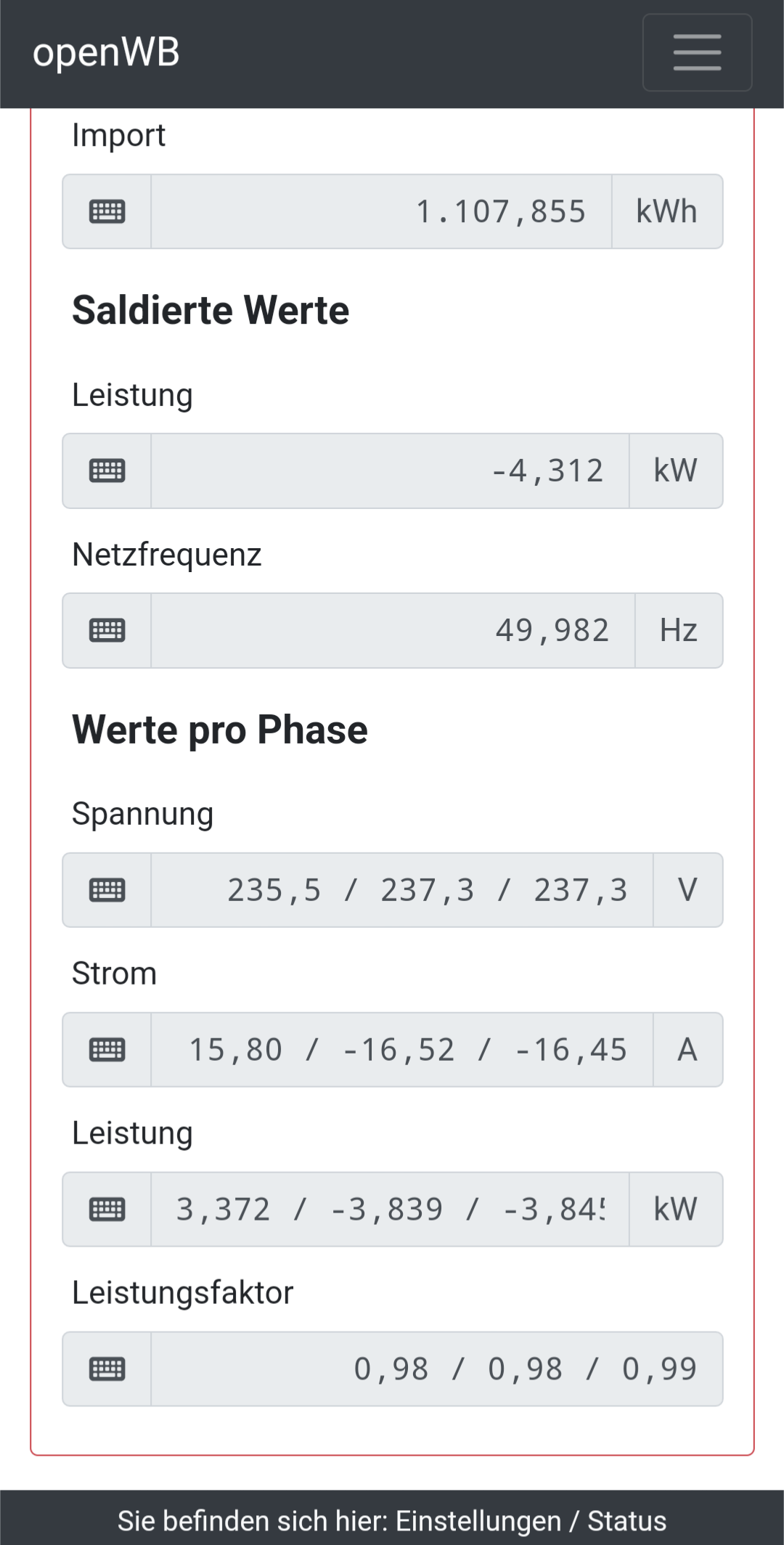This screenshot has width=784, height=1545.
Task: Click the Werte pro Phase heading
Action: [219, 730]
